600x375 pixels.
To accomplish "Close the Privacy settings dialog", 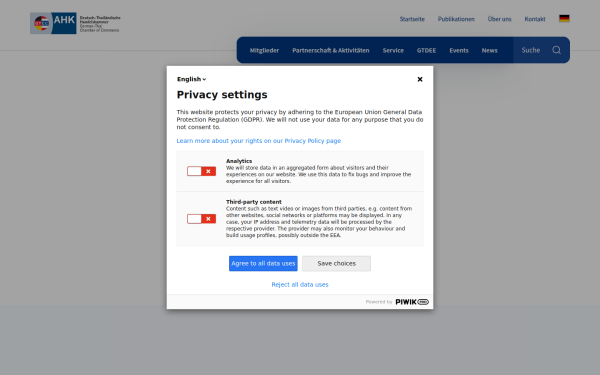I will [x=420, y=79].
